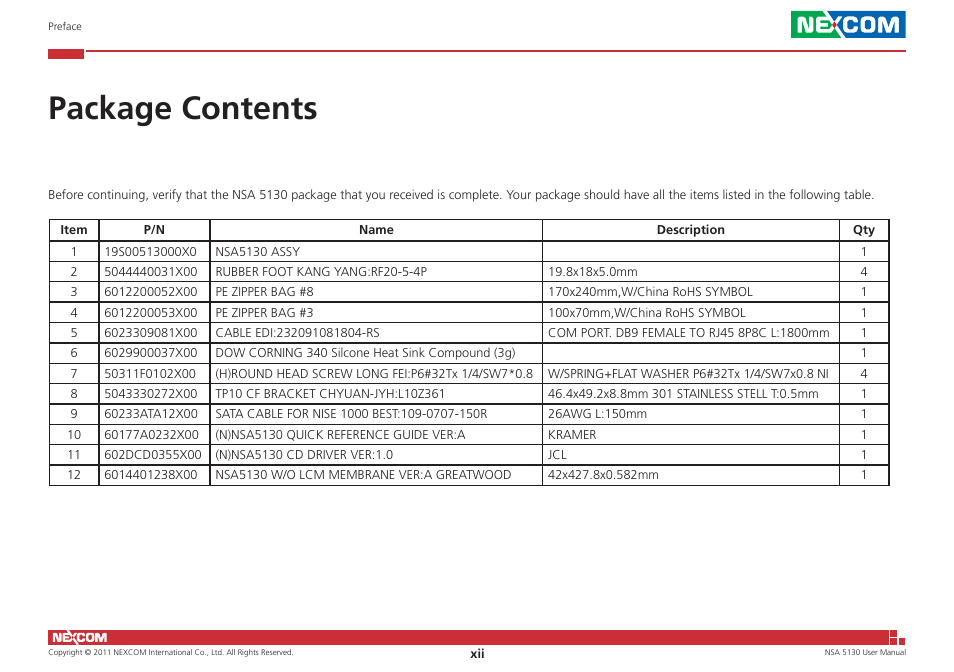Select item number 10 in the table
The image size is (954, 672).
coord(74,435)
